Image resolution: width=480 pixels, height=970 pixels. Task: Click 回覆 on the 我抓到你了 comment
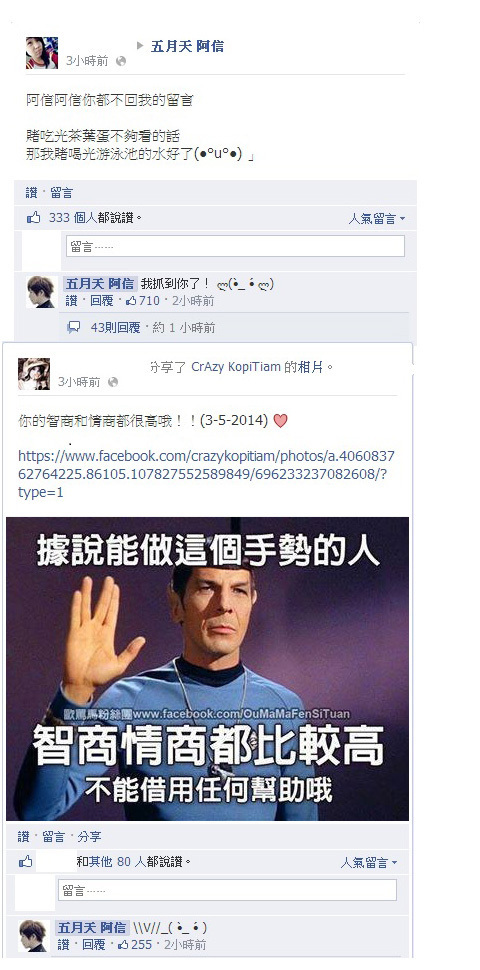click(x=102, y=301)
